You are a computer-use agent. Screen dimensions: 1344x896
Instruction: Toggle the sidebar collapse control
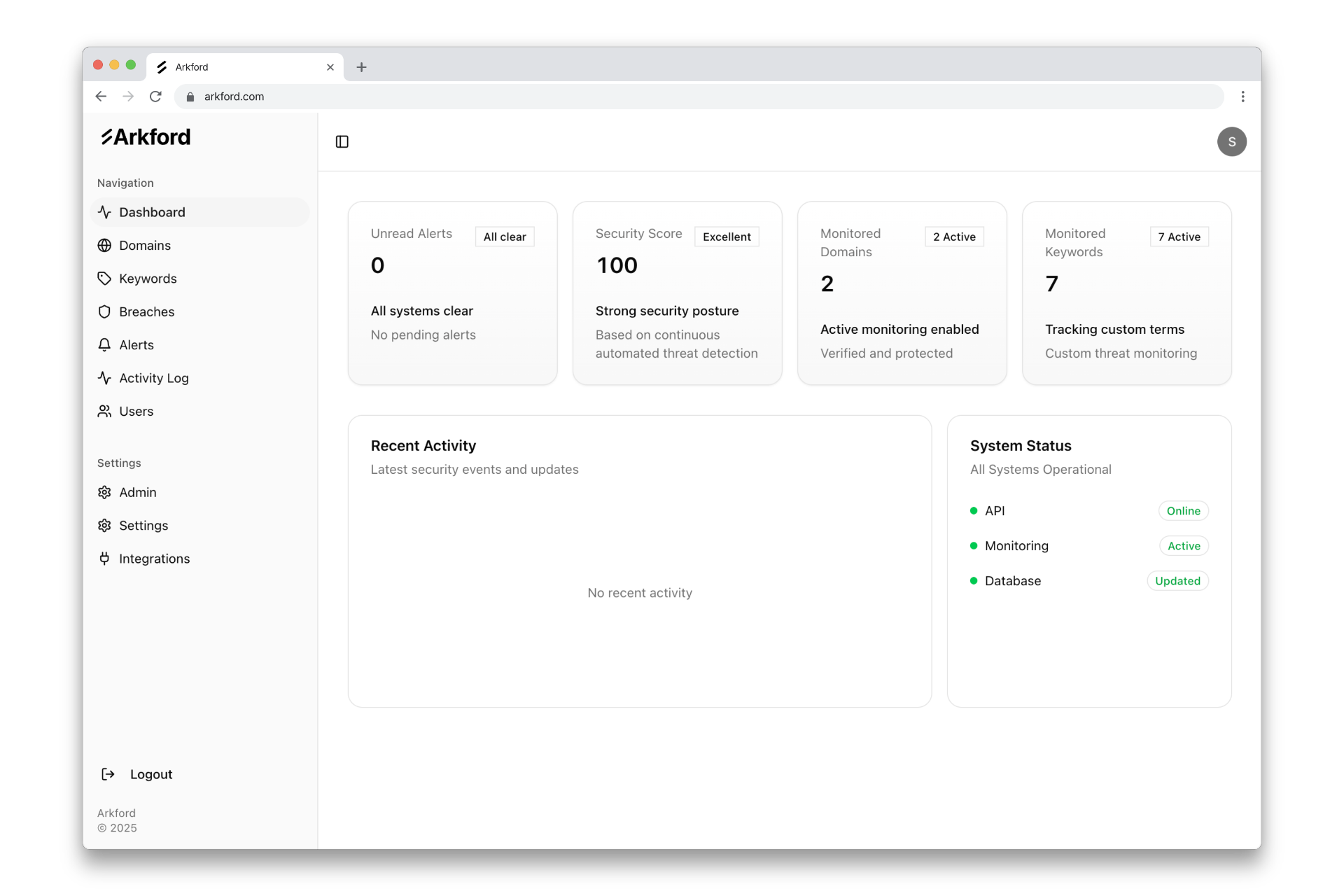coord(342,141)
